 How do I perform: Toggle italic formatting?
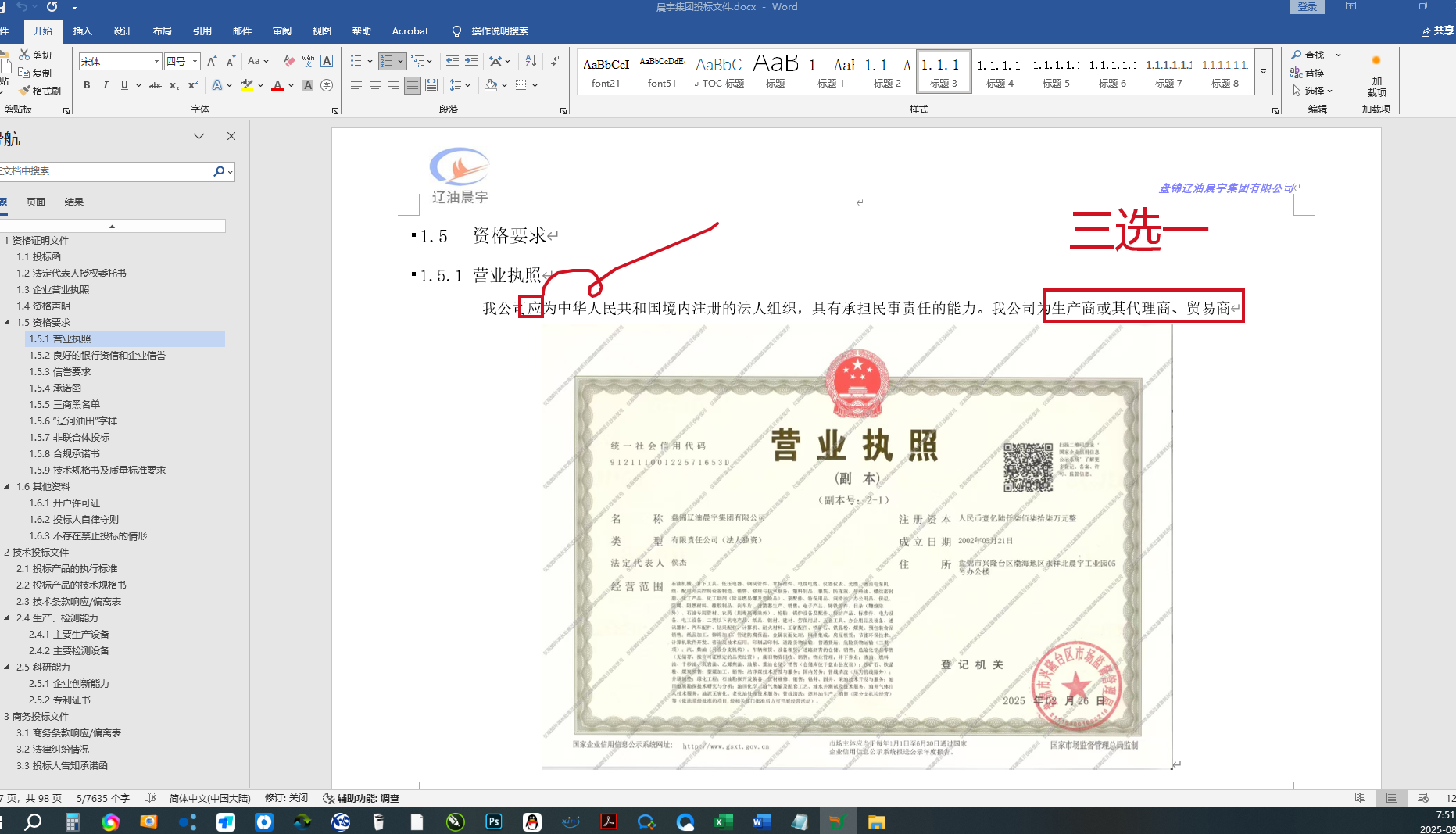pyautogui.click(x=106, y=85)
